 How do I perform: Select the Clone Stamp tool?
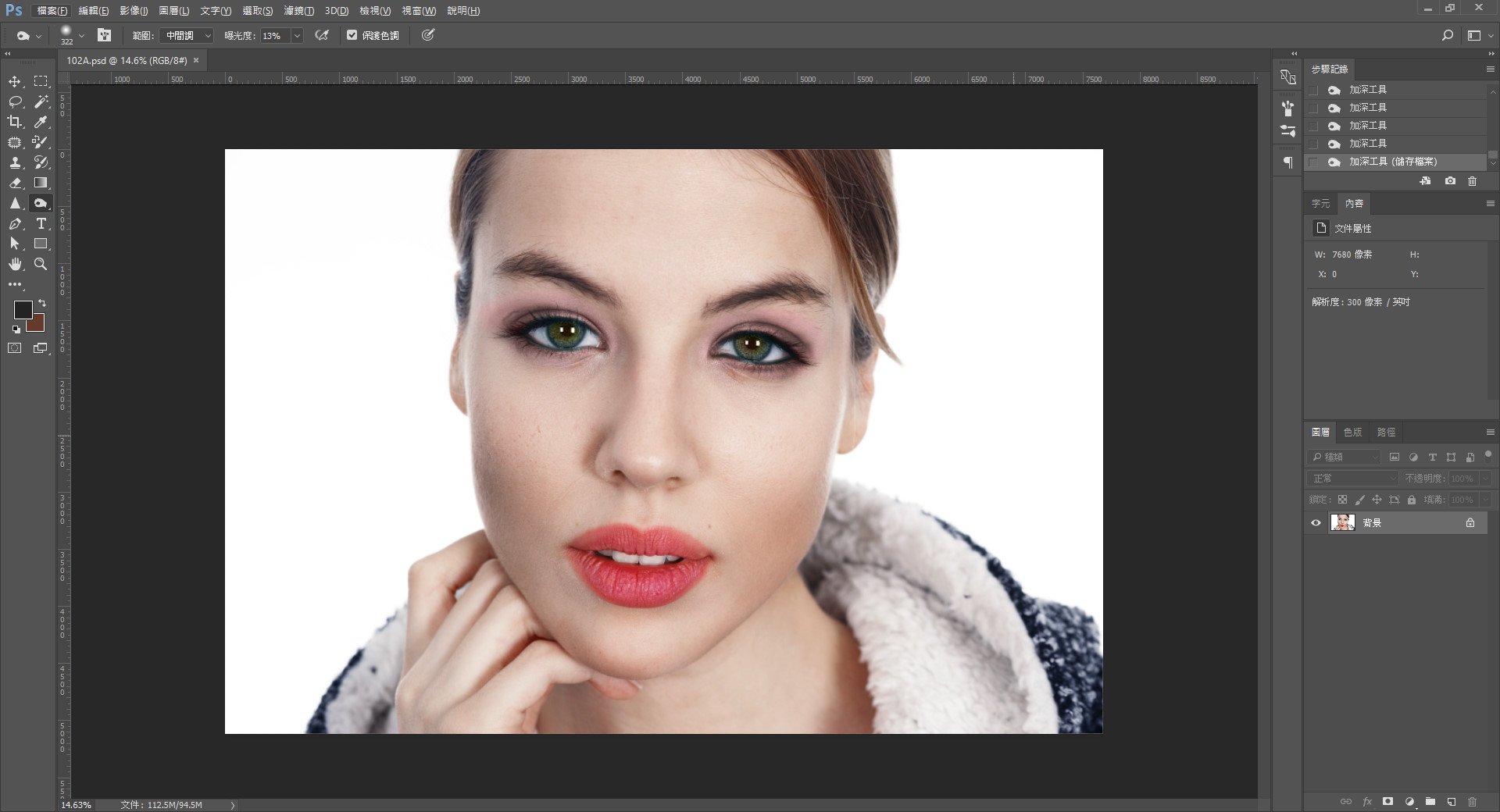(15, 162)
